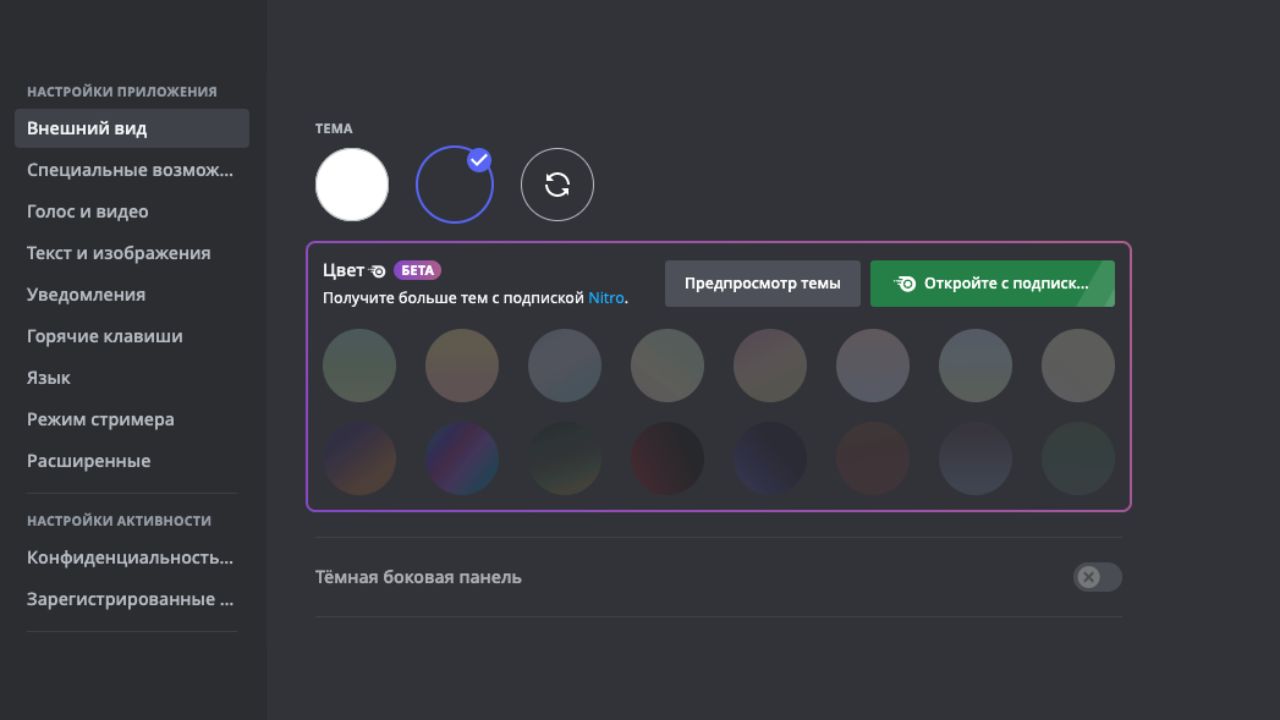Select the second color theme in top row
Image resolution: width=1280 pixels, height=720 pixels.
coord(462,366)
